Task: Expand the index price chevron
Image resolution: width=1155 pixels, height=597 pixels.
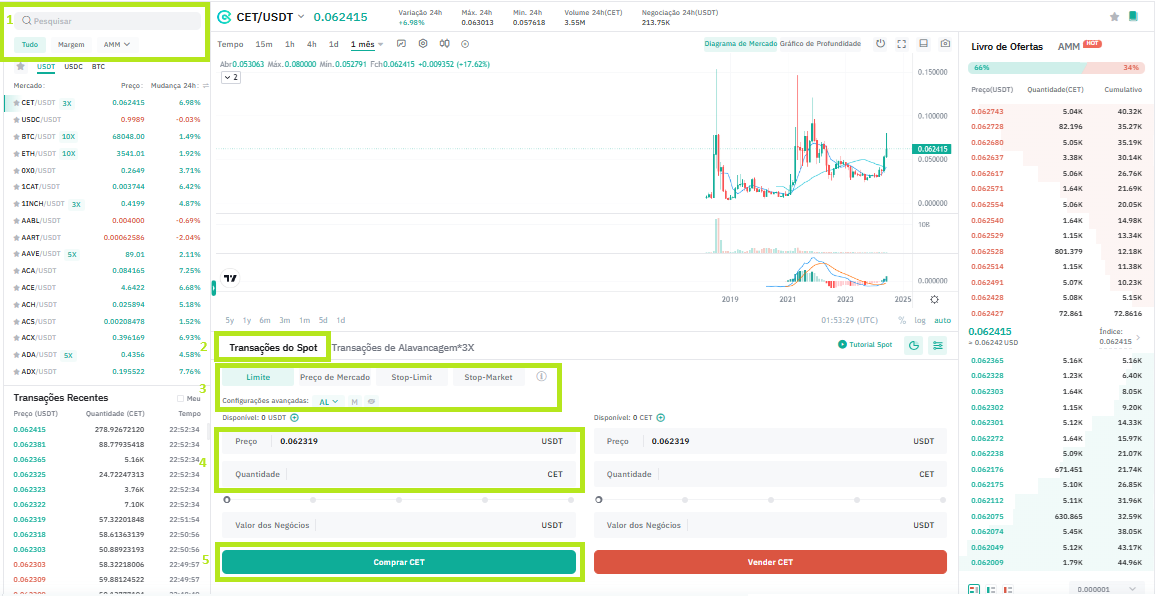Action: click(x=1137, y=337)
